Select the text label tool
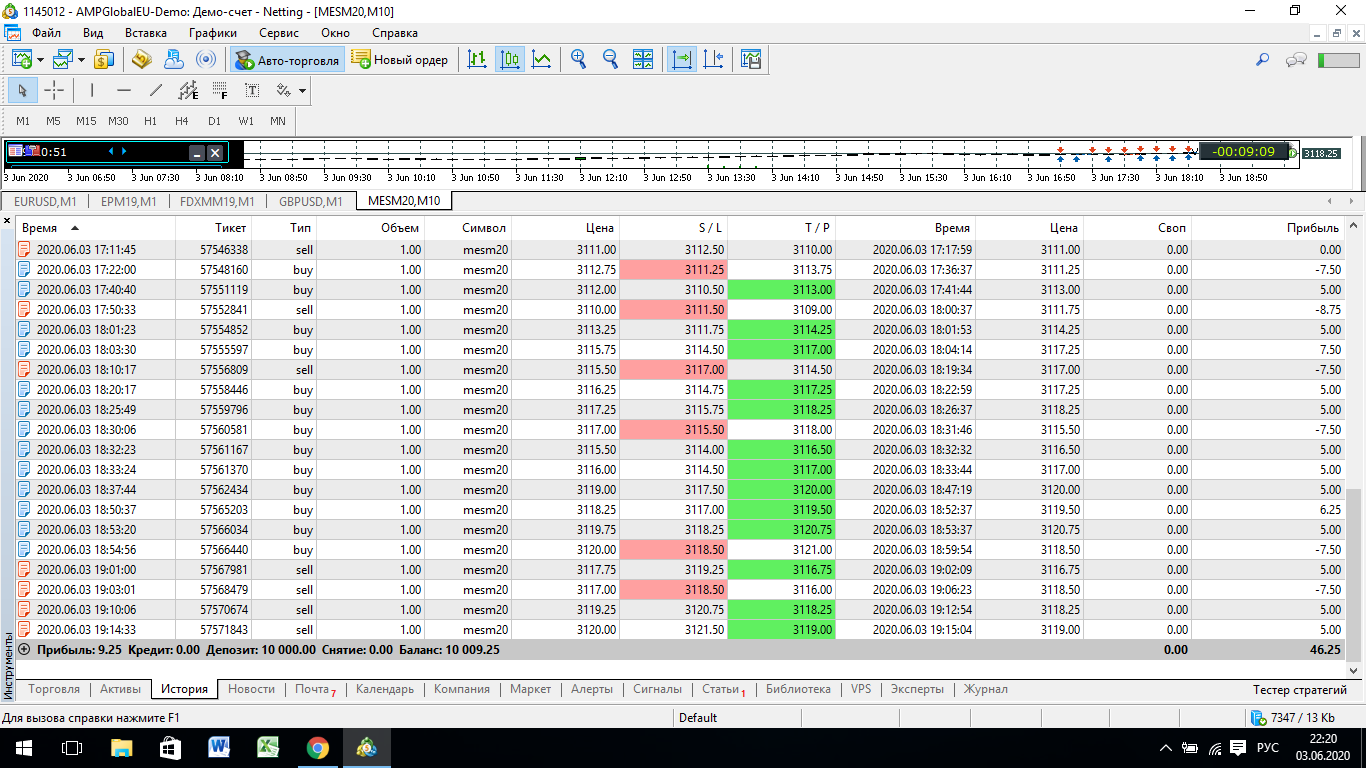This screenshot has width=1366, height=768. pos(252,91)
